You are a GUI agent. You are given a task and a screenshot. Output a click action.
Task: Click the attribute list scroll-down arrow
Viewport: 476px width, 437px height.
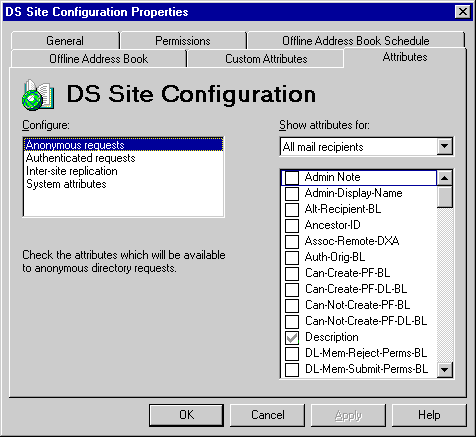[x=444, y=369]
